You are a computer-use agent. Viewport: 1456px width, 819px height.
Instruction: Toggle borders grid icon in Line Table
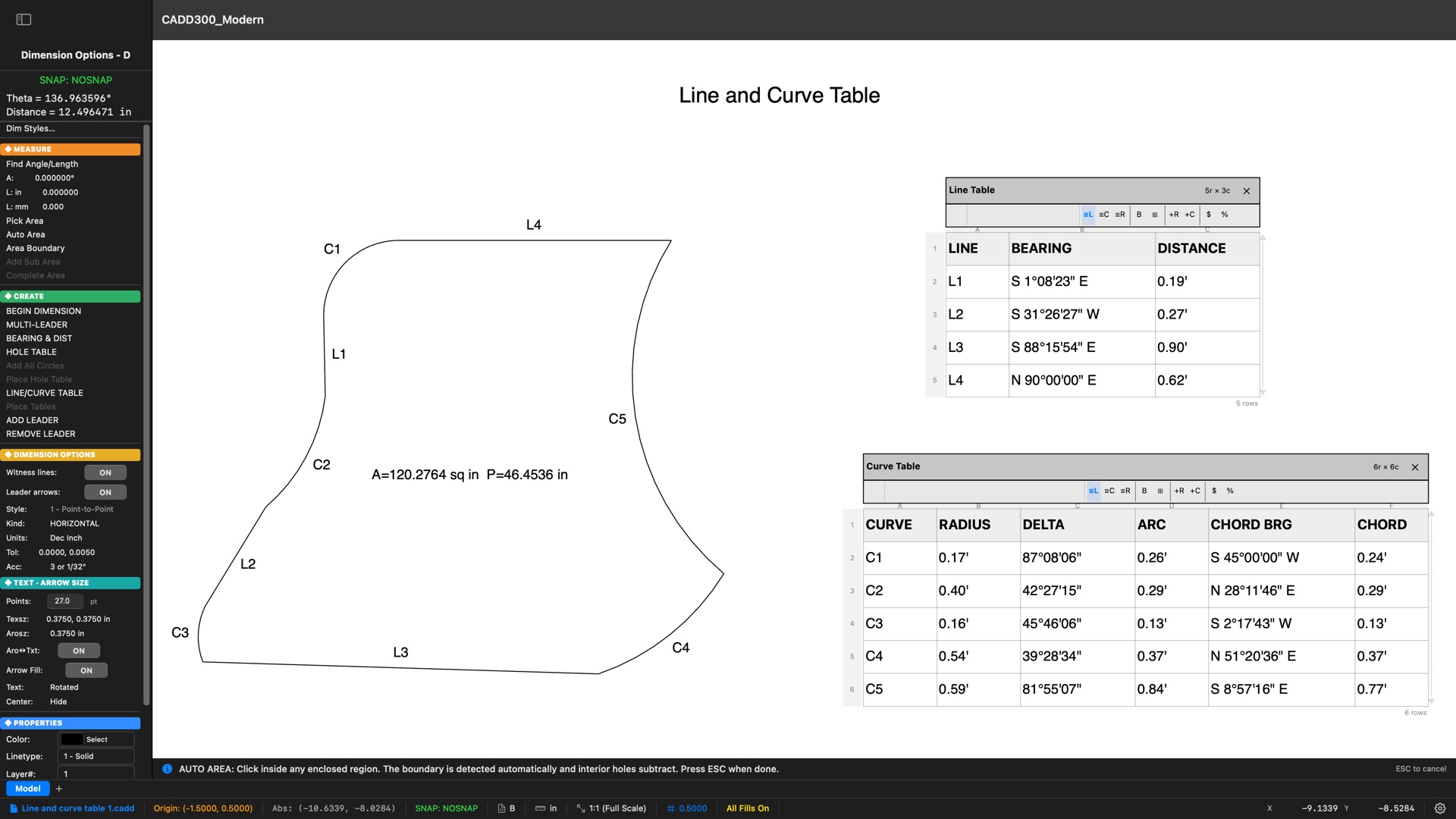tap(1155, 215)
